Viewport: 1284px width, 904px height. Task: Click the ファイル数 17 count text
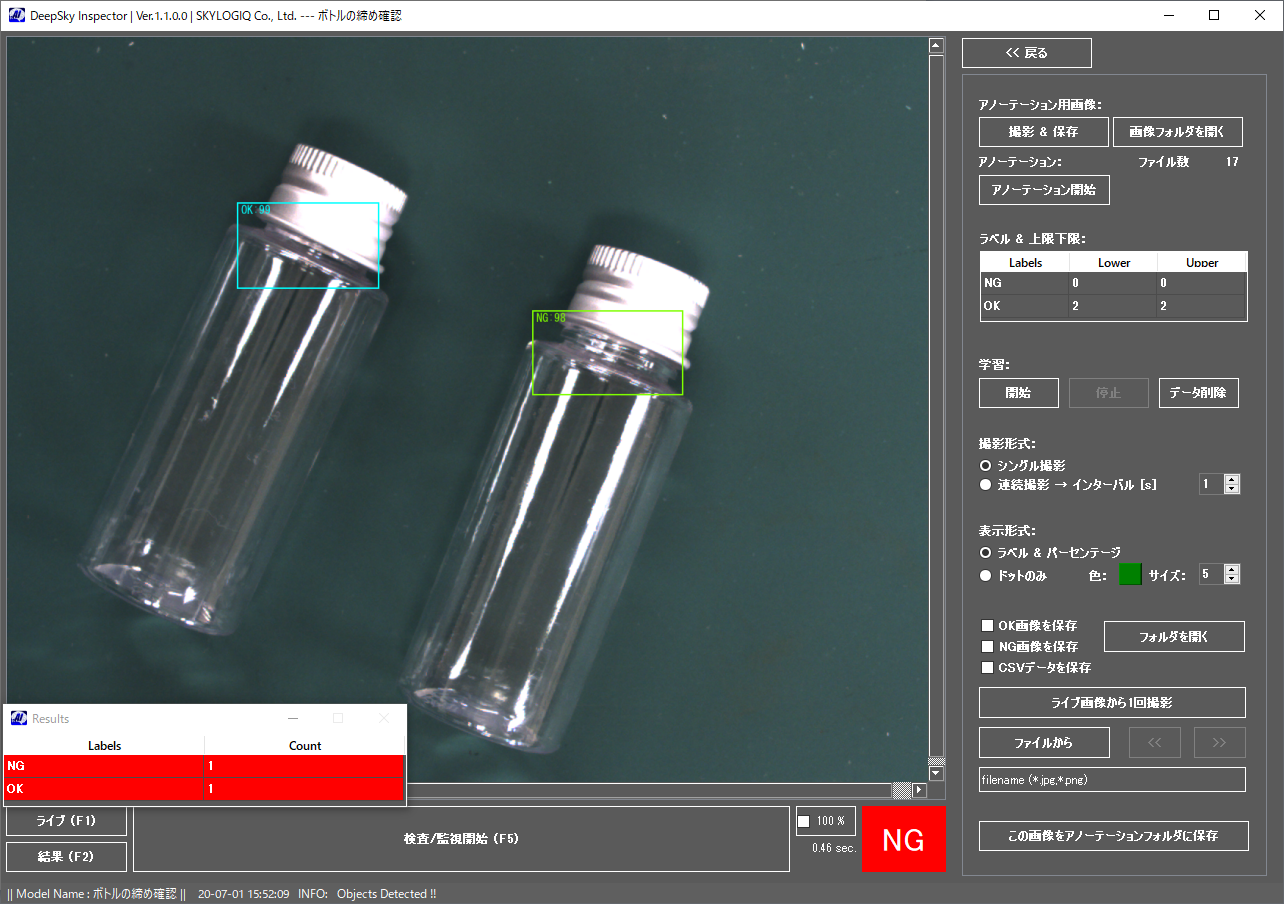pos(1188,162)
